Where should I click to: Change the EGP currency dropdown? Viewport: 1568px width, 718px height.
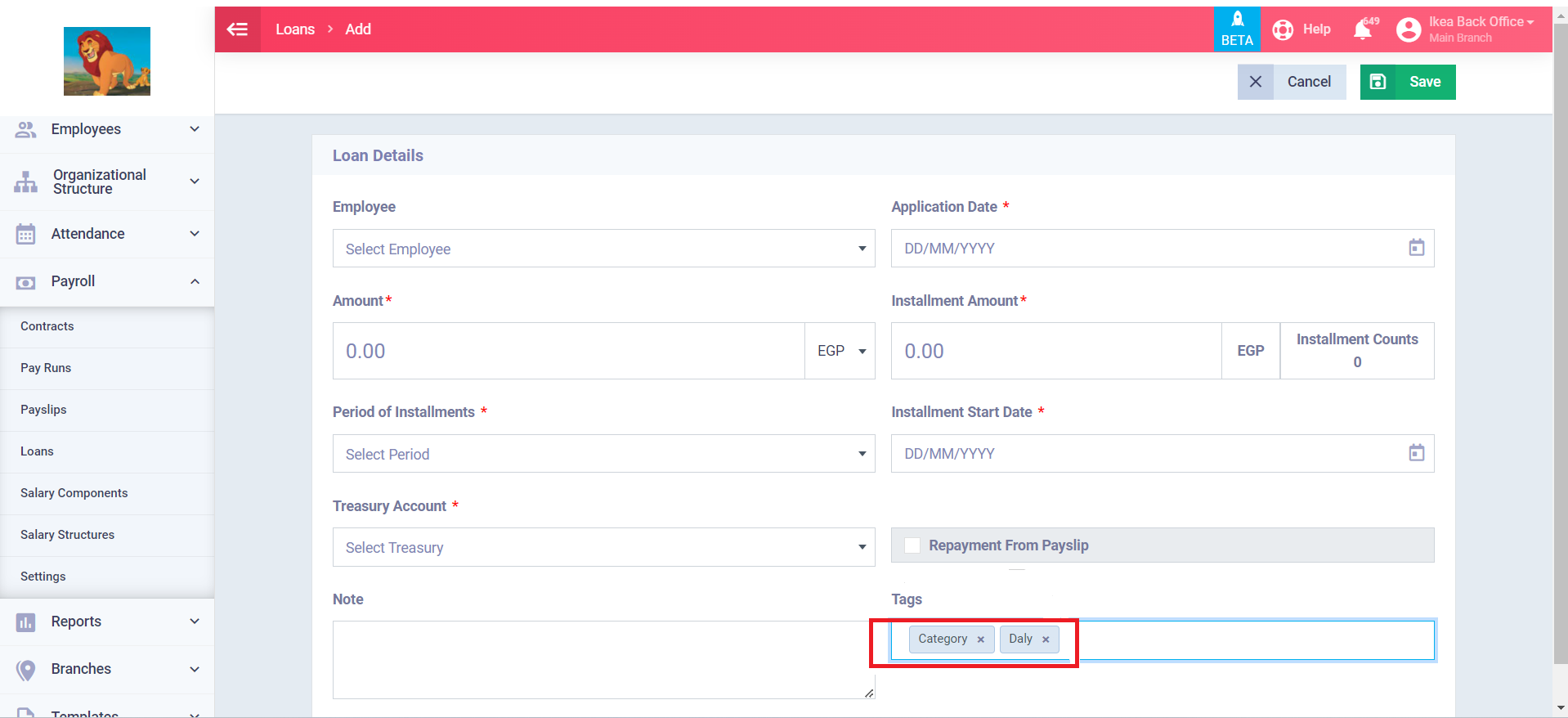(840, 351)
